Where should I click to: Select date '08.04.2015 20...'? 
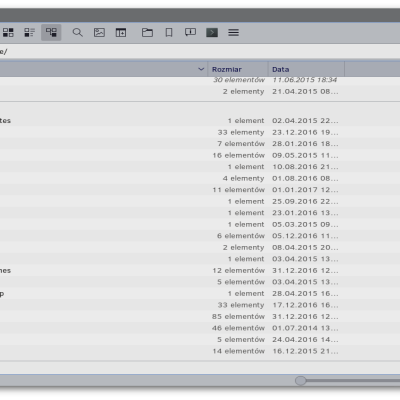(x=305, y=247)
